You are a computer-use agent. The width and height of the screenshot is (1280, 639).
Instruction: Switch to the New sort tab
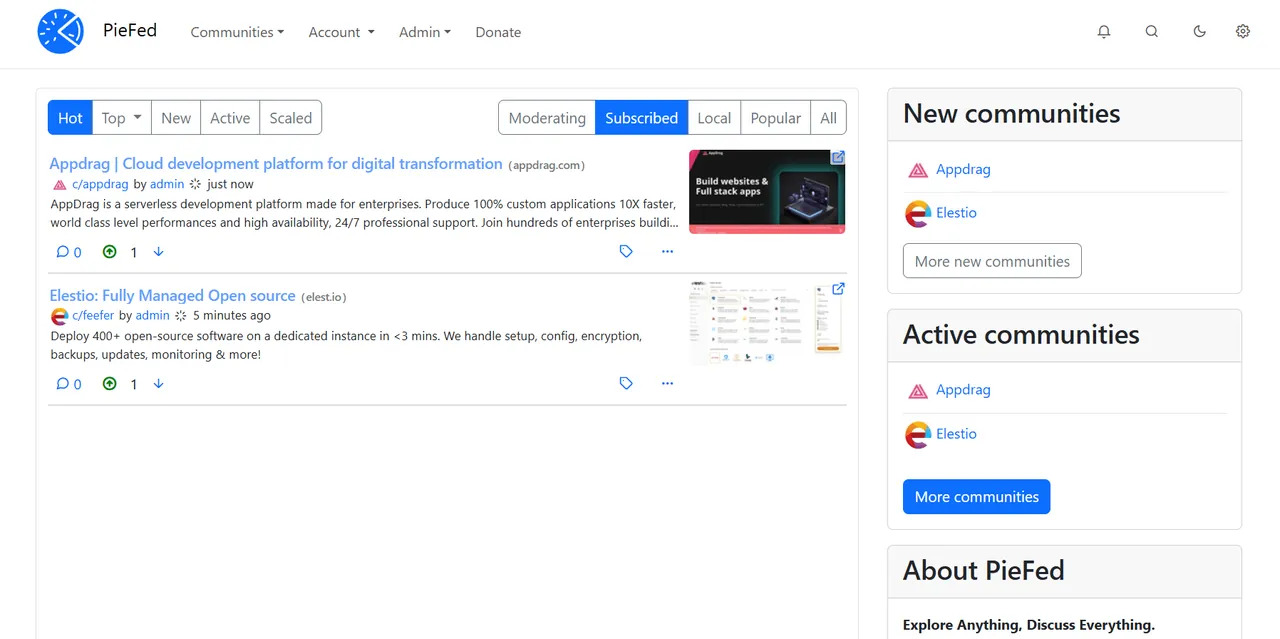pos(176,118)
